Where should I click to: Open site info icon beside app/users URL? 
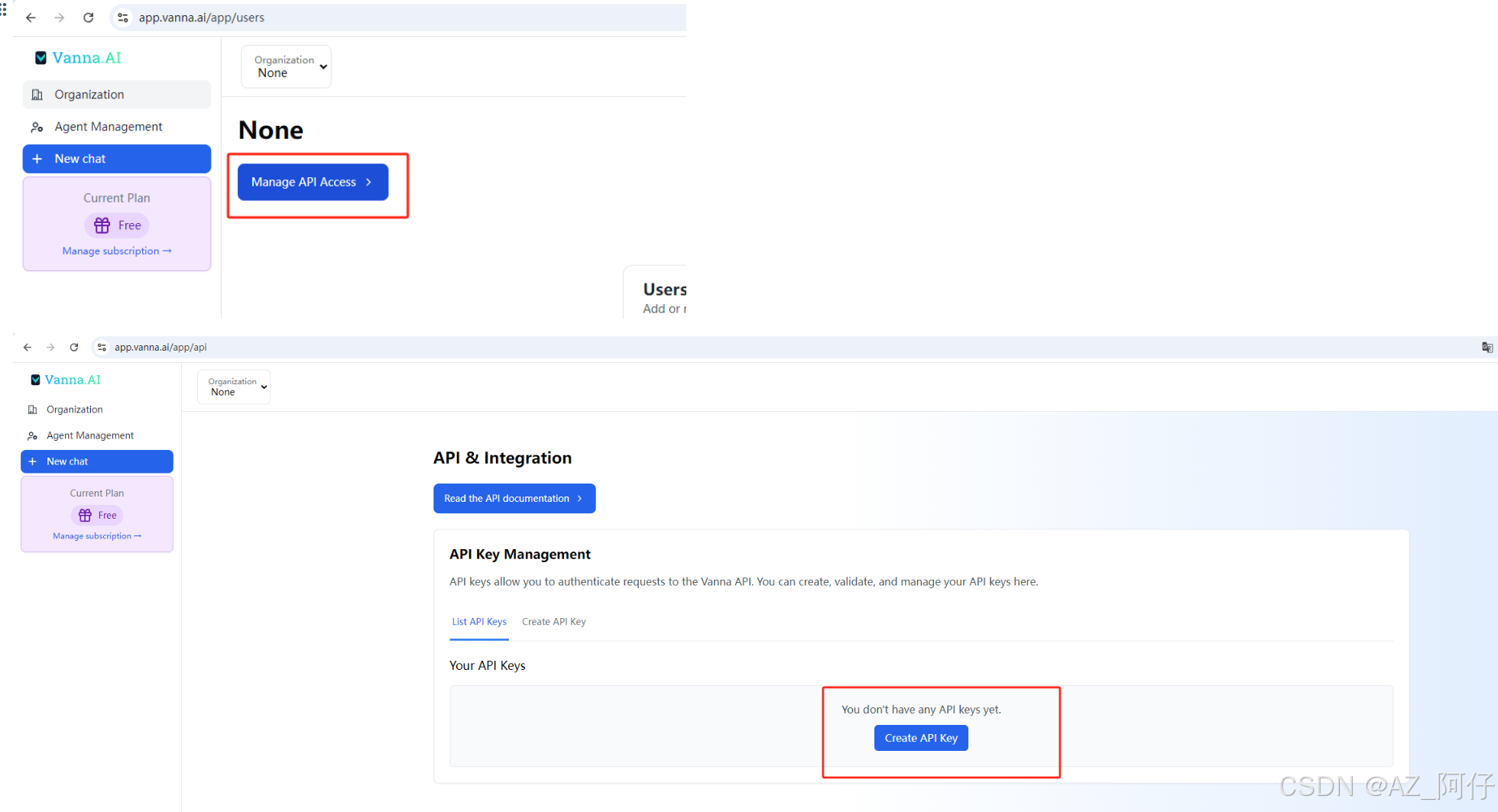[x=122, y=18]
